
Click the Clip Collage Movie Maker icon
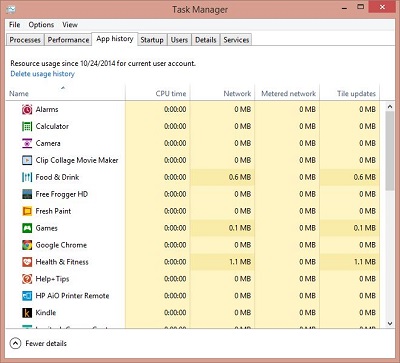[27, 160]
